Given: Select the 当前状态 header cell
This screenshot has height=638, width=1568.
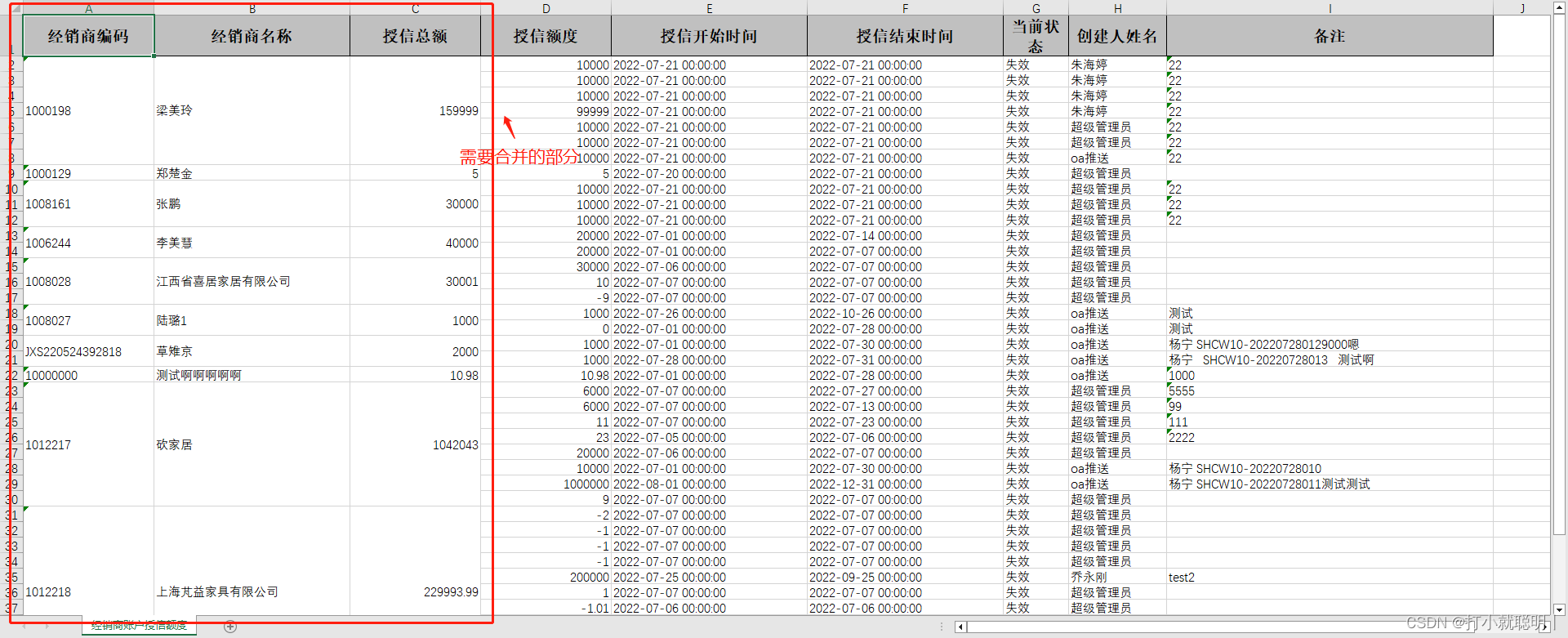Looking at the screenshot, I should point(1036,36).
